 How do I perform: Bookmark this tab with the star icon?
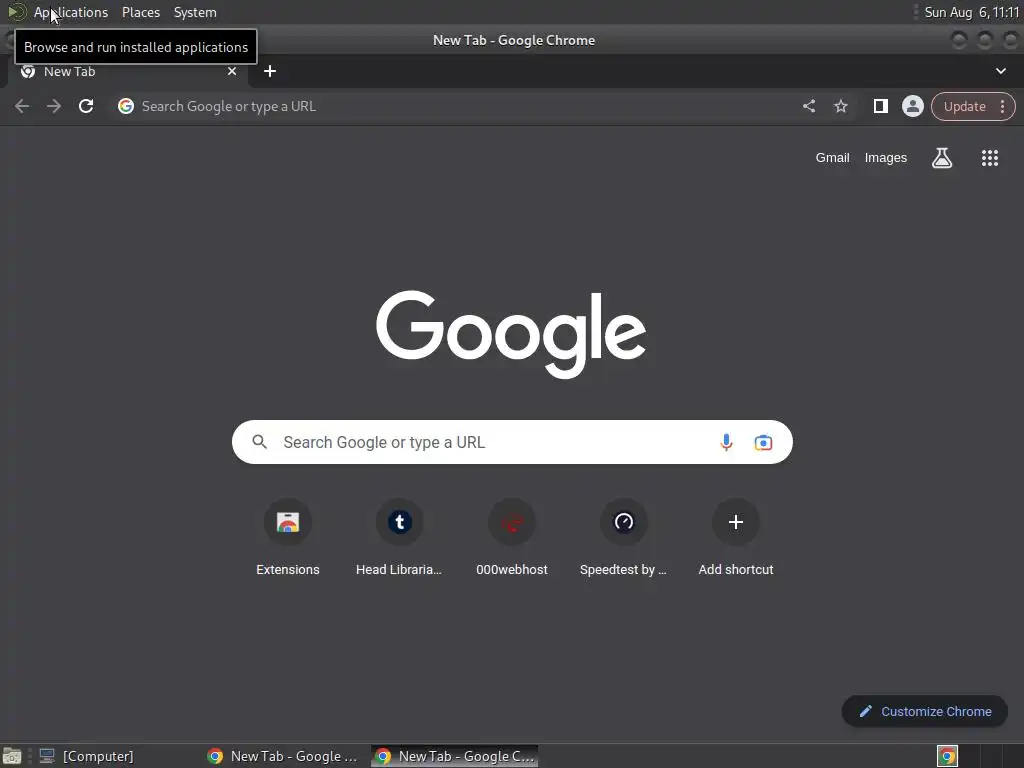841,106
